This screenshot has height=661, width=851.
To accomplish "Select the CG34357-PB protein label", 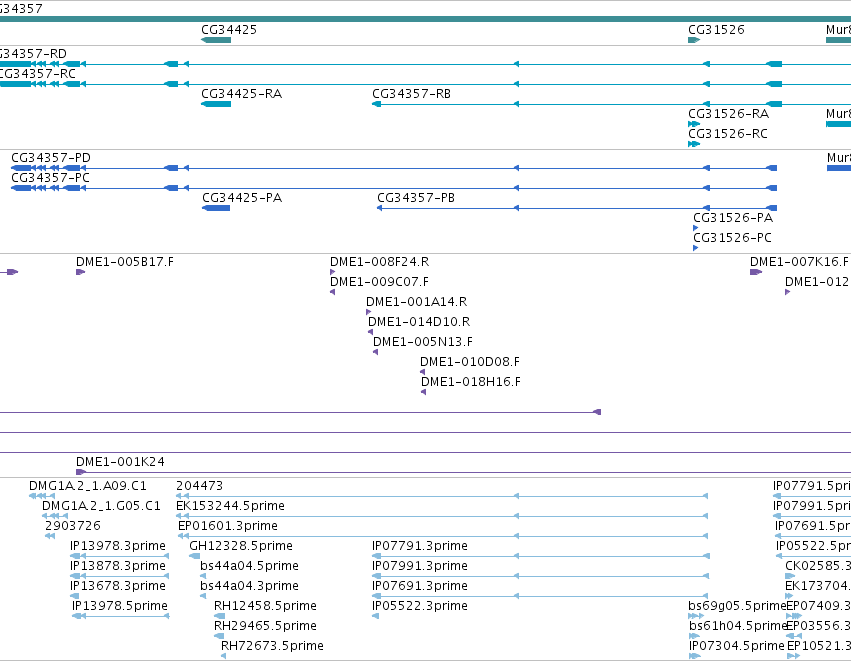I will (x=416, y=198).
